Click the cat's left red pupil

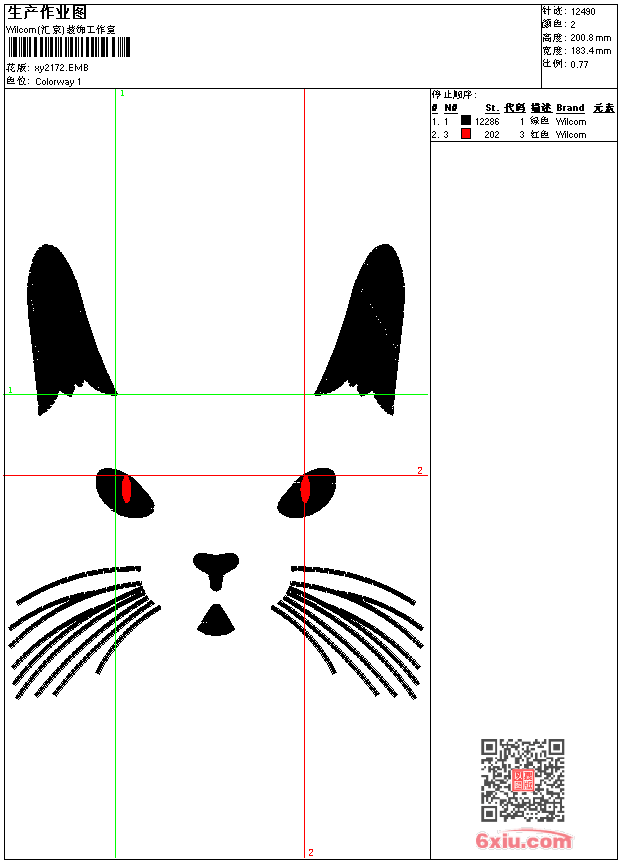pyautogui.click(x=127, y=489)
